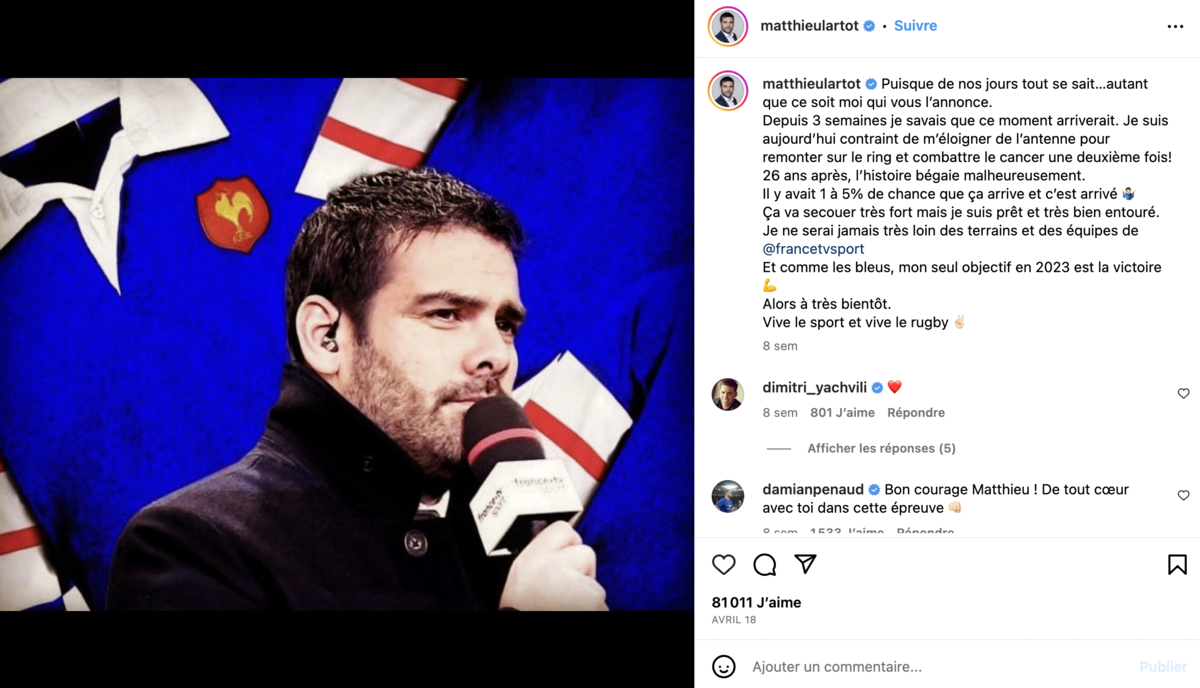Open matthieulartot's header profile picture

pyautogui.click(x=728, y=27)
